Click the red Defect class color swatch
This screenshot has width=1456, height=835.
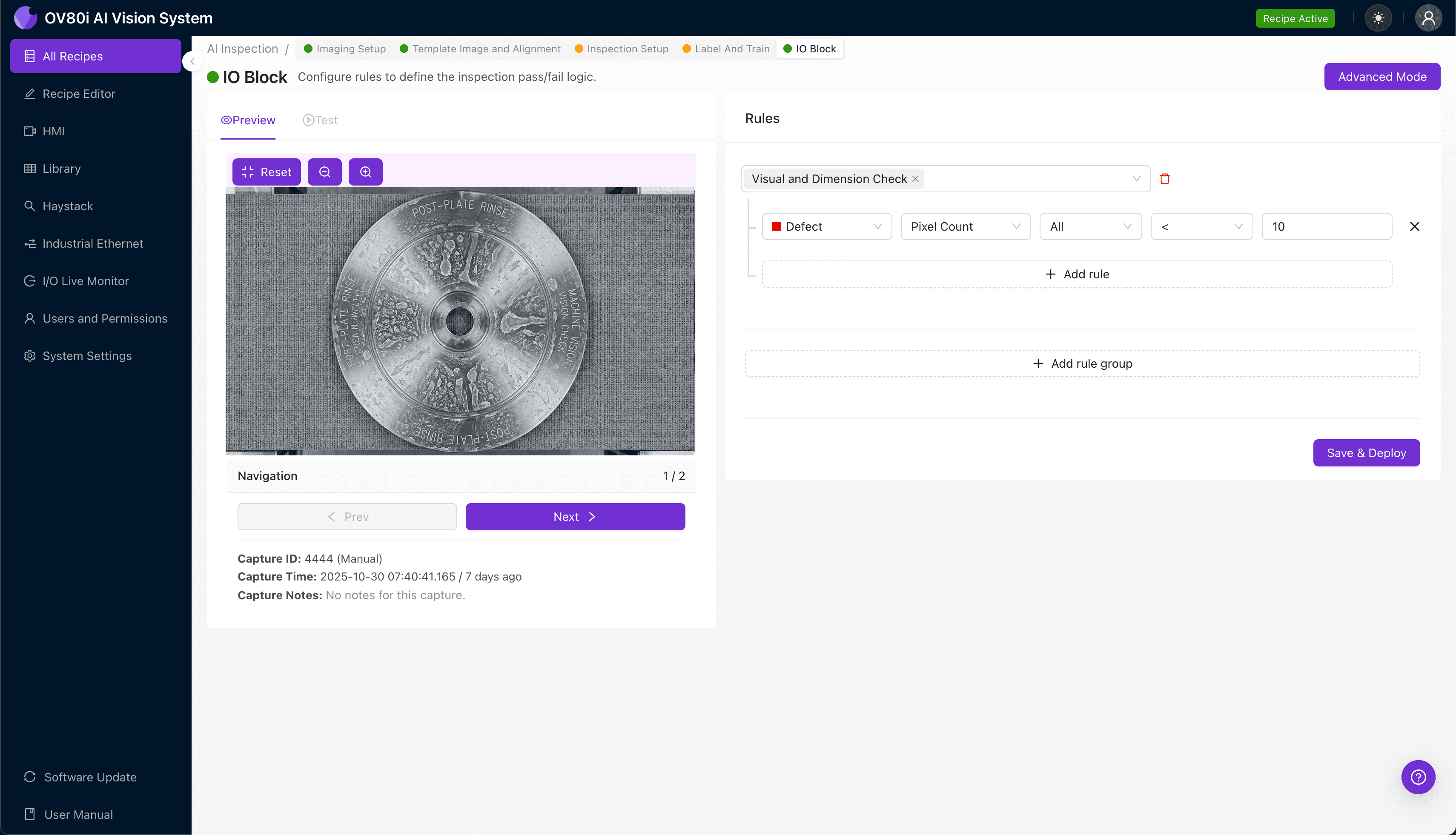click(x=777, y=226)
